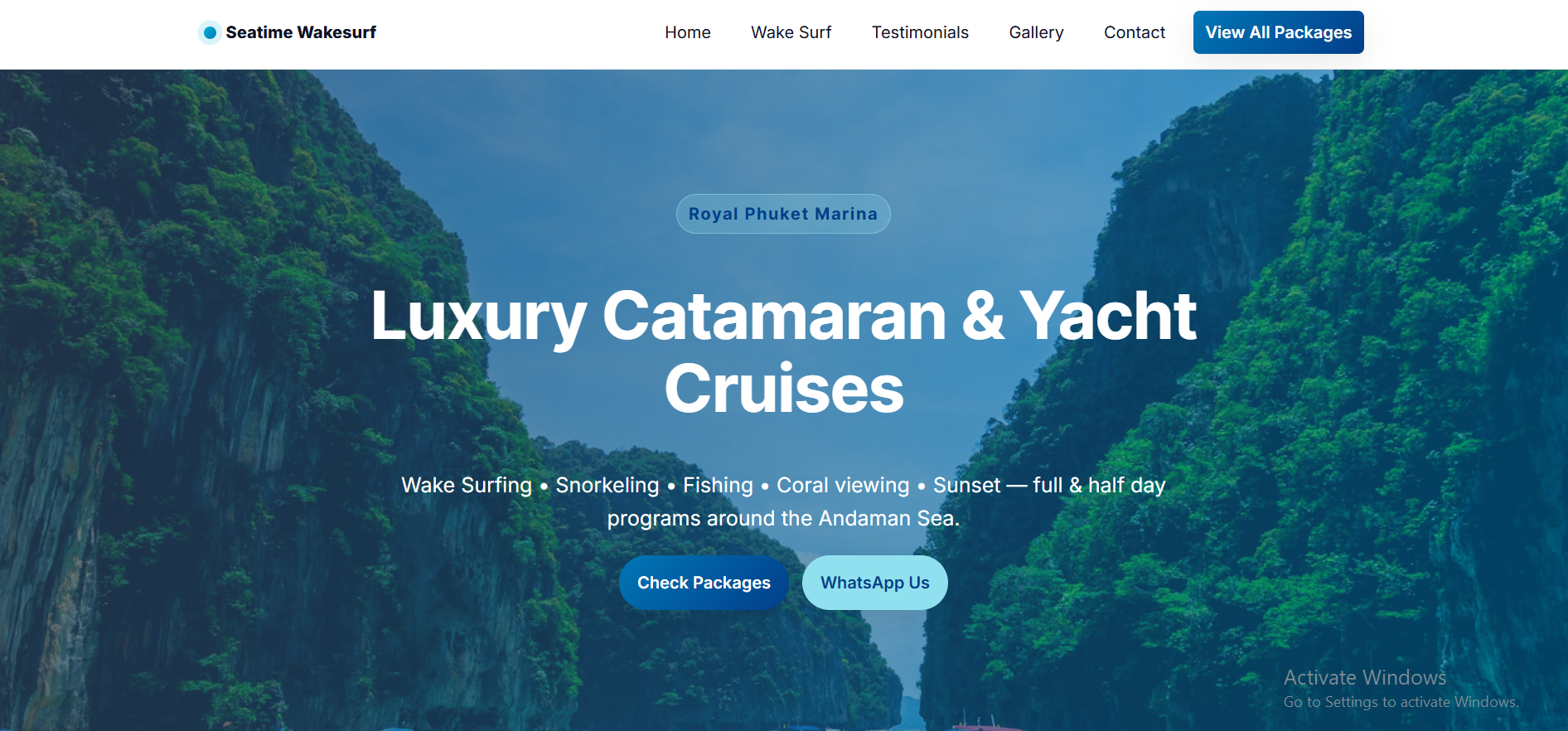Click the View All Packages button
The image size is (1568, 731).
point(1279,32)
